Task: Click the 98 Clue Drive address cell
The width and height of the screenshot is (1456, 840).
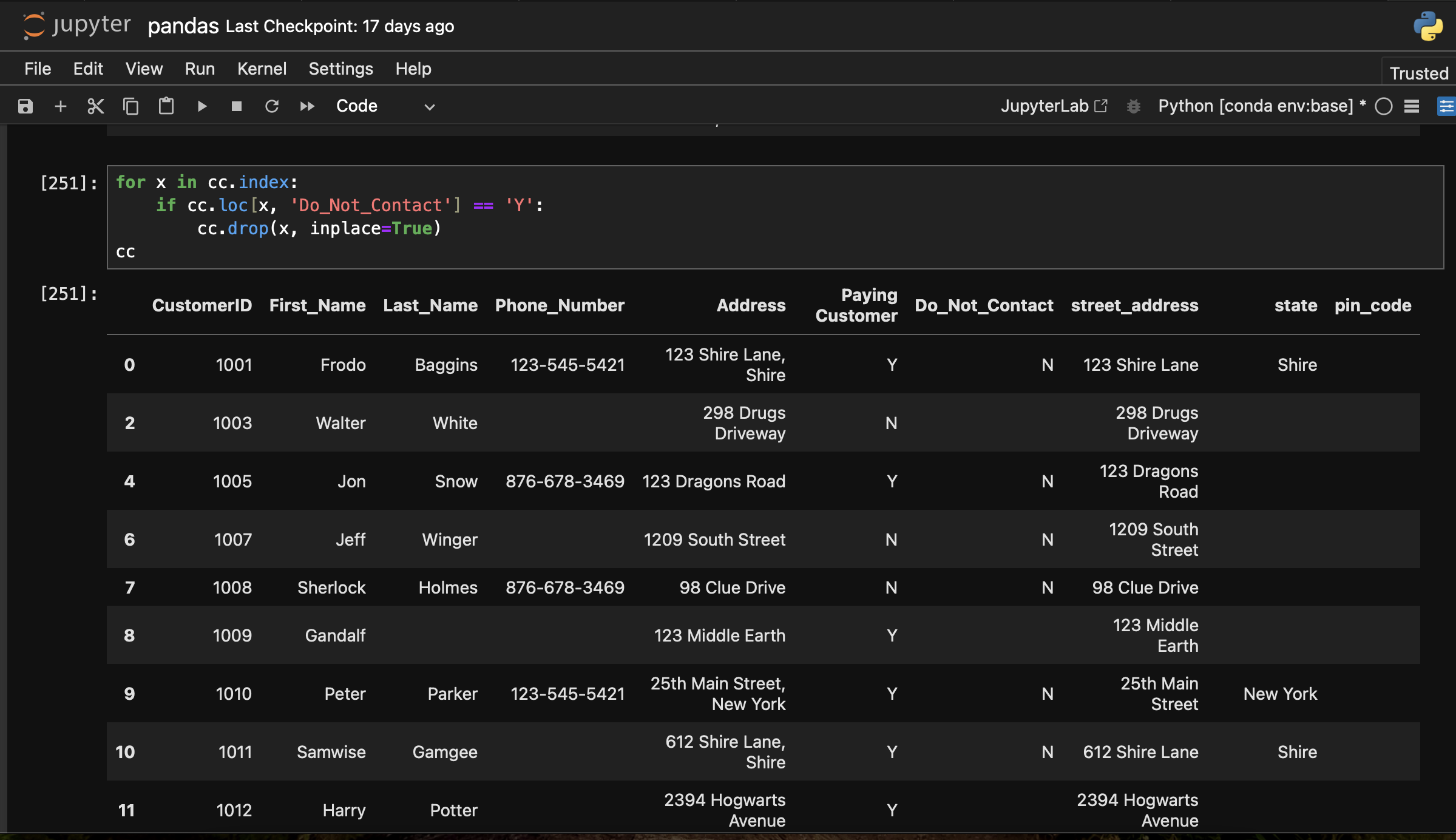Action: pos(732,588)
